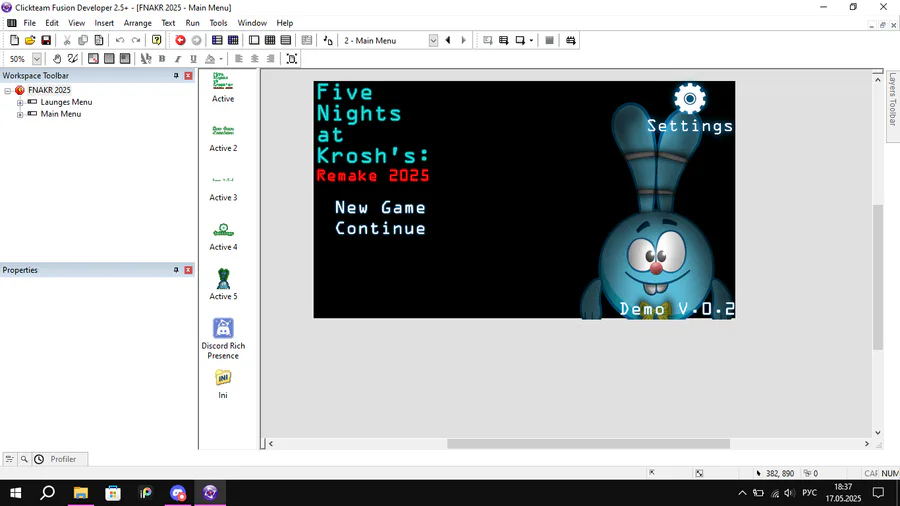
Task: Open Windows Start menu
Action: tap(15, 493)
